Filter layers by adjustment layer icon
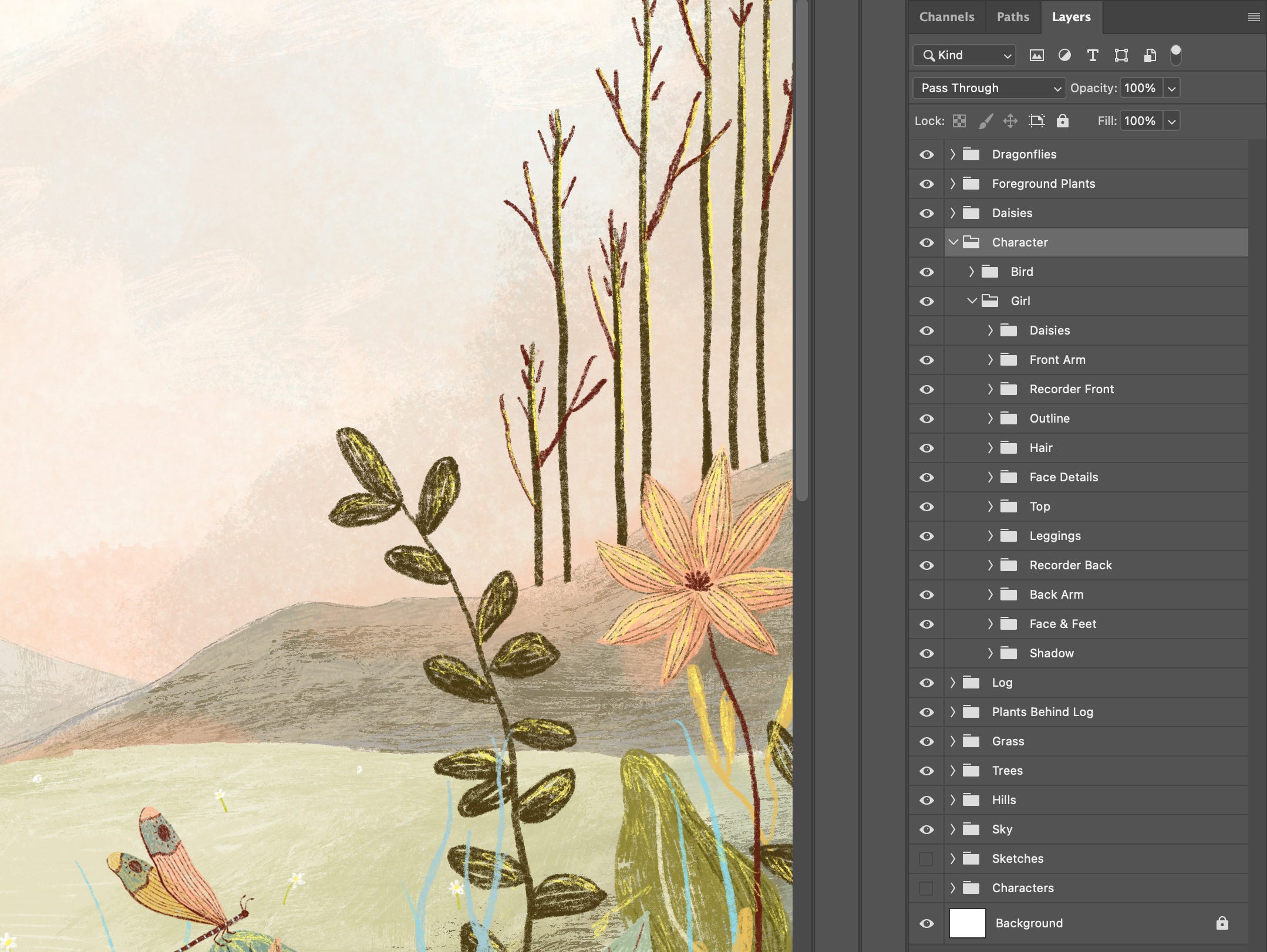The height and width of the screenshot is (952, 1267). [x=1064, y=55]
